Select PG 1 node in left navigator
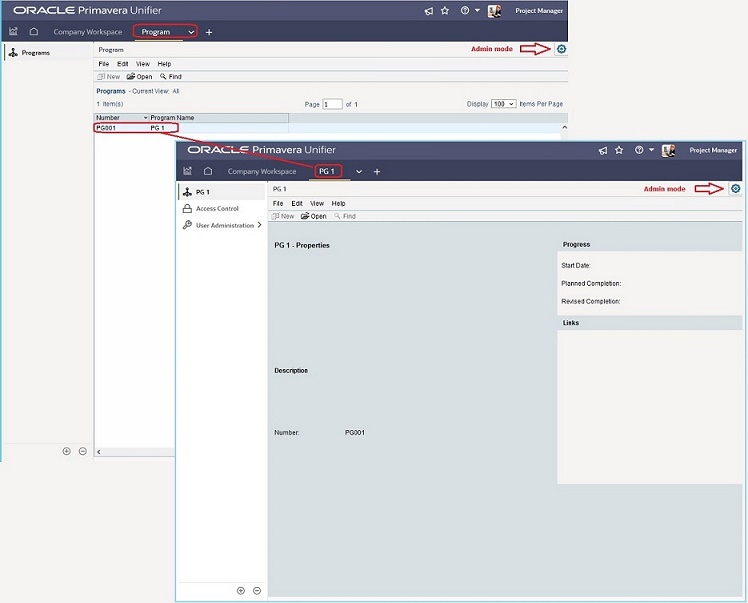Image resolution: width=748 pixels, height=603 pixels. pyautogui.click(x=221, y=192)
